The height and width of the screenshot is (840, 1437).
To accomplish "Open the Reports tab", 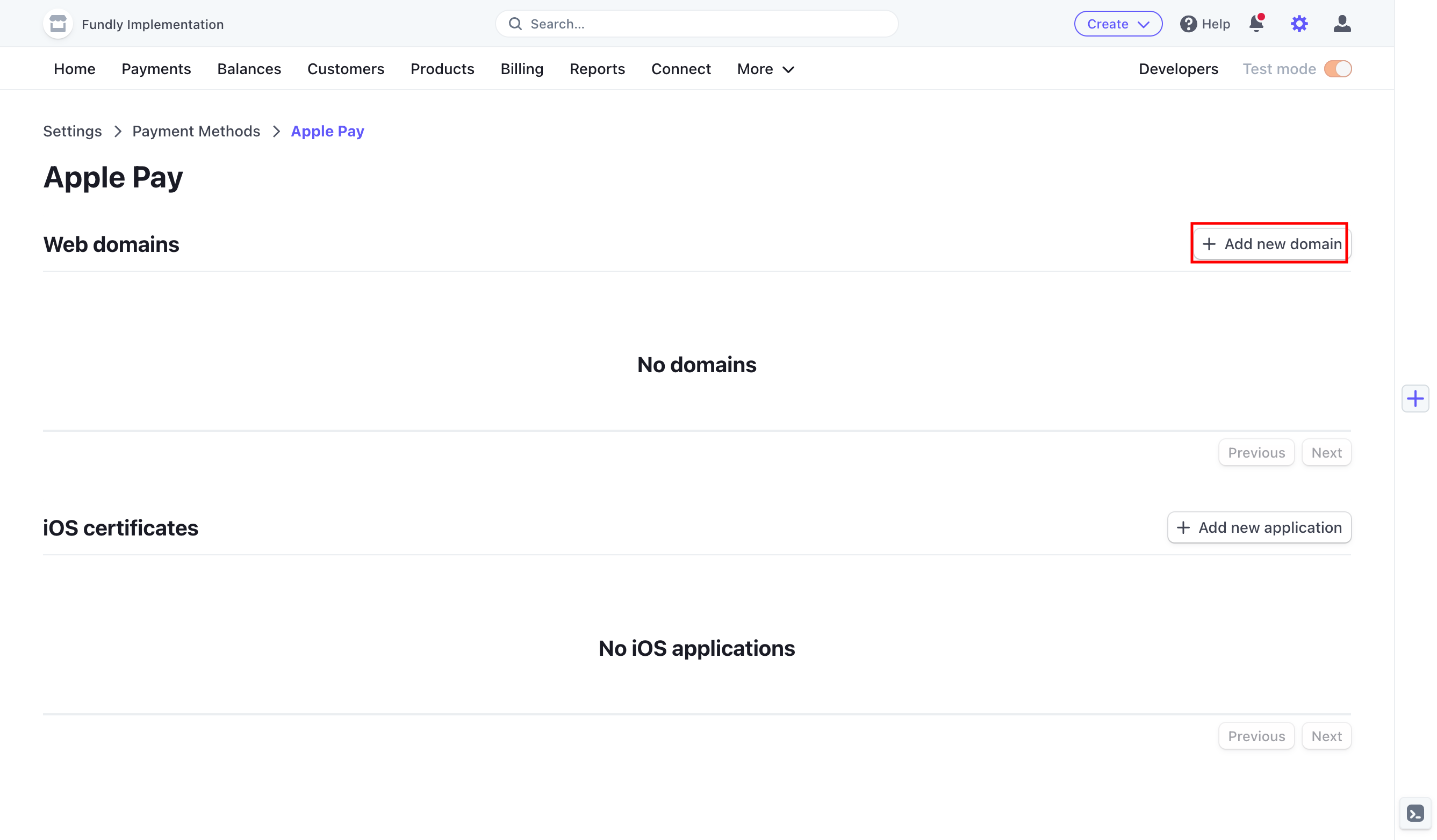I will tap(597, 69).
